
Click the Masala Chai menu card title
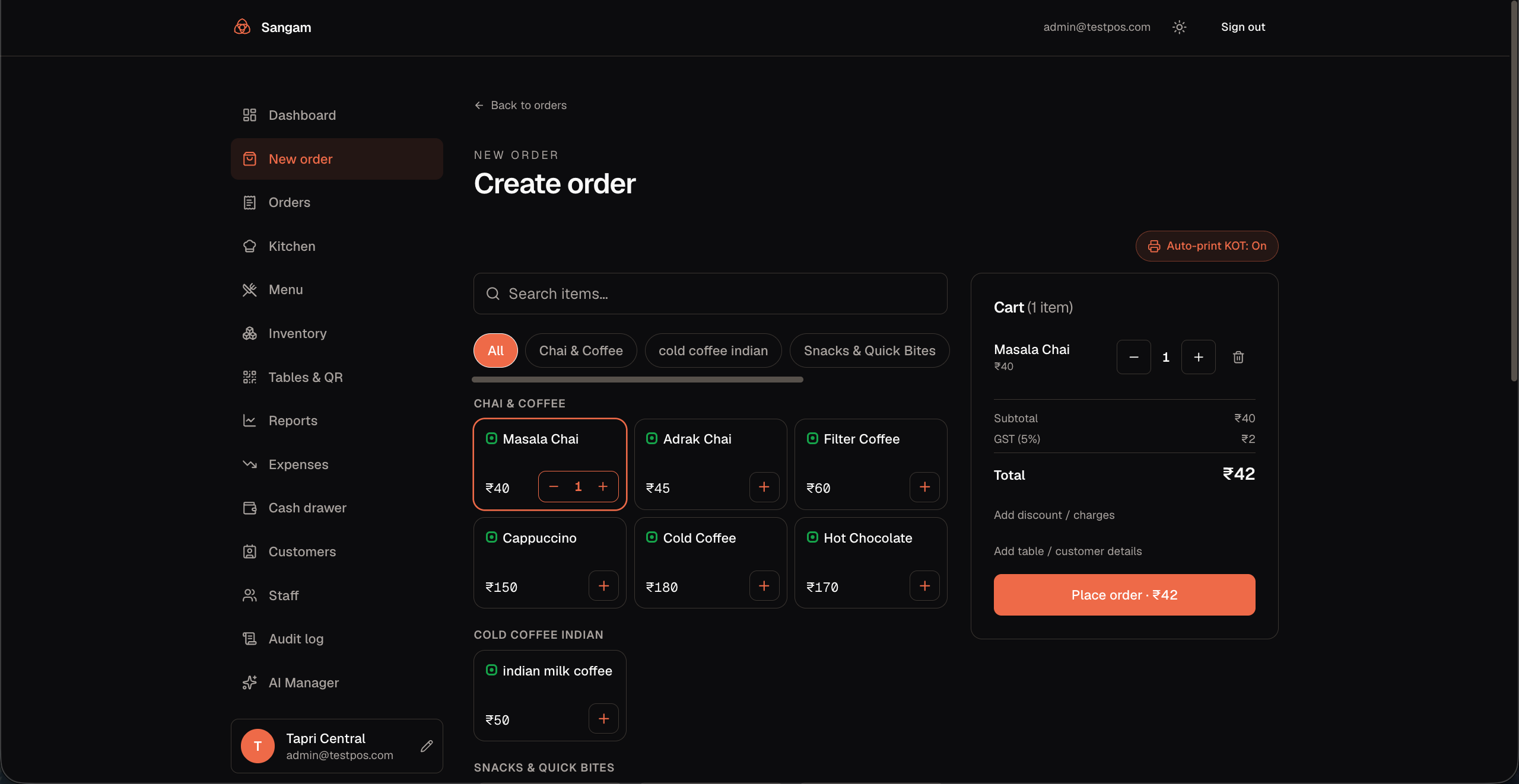pos(541,439)
